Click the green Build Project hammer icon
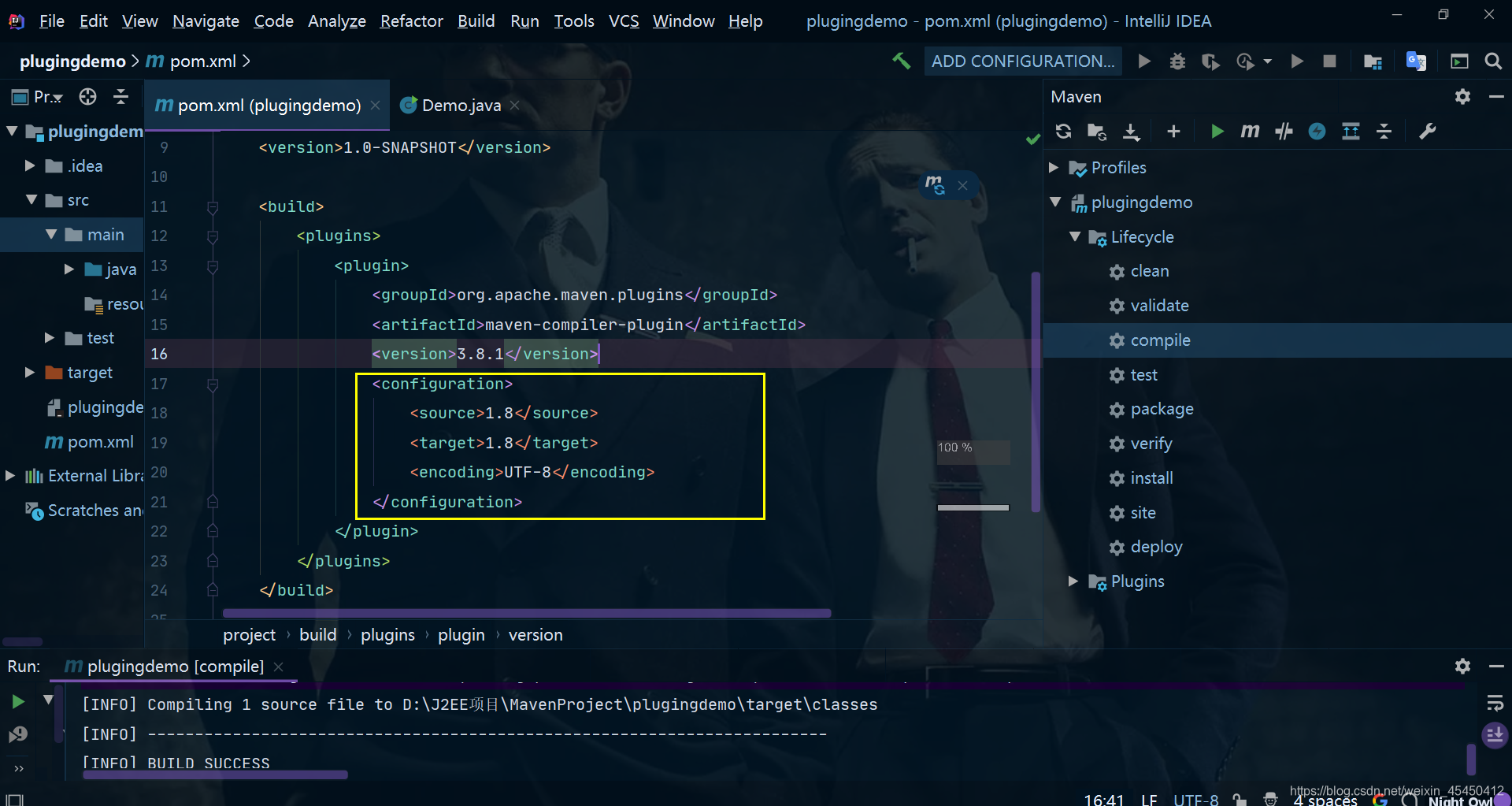The height and width of the screenshot is (806, 1512). click(901, 61)
